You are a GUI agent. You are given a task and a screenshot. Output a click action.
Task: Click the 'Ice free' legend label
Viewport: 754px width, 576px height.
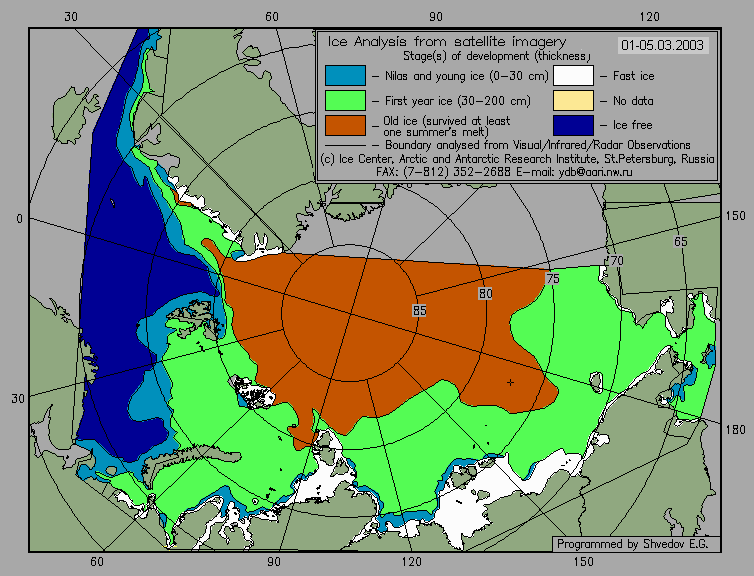coord(632,125)
